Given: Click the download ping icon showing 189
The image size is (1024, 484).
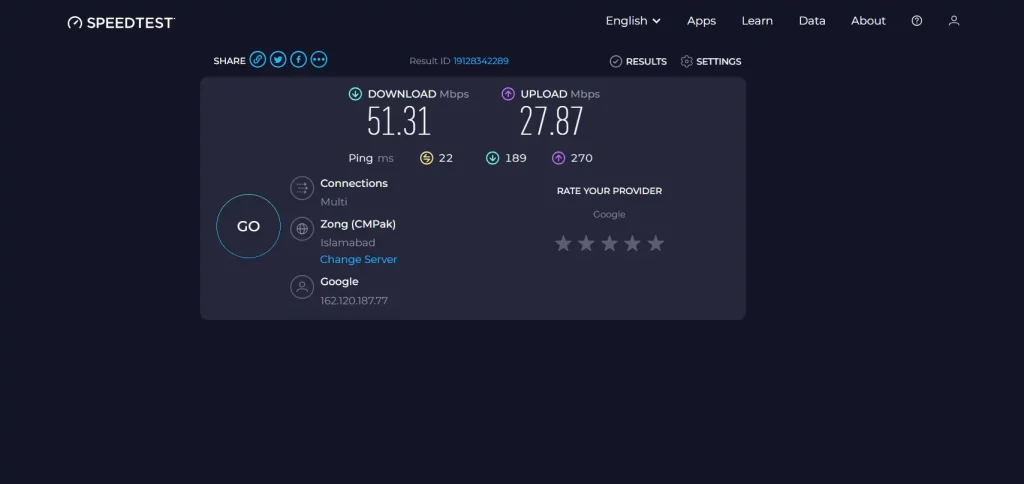Looking at the screenshot, I should coord(492,158).
